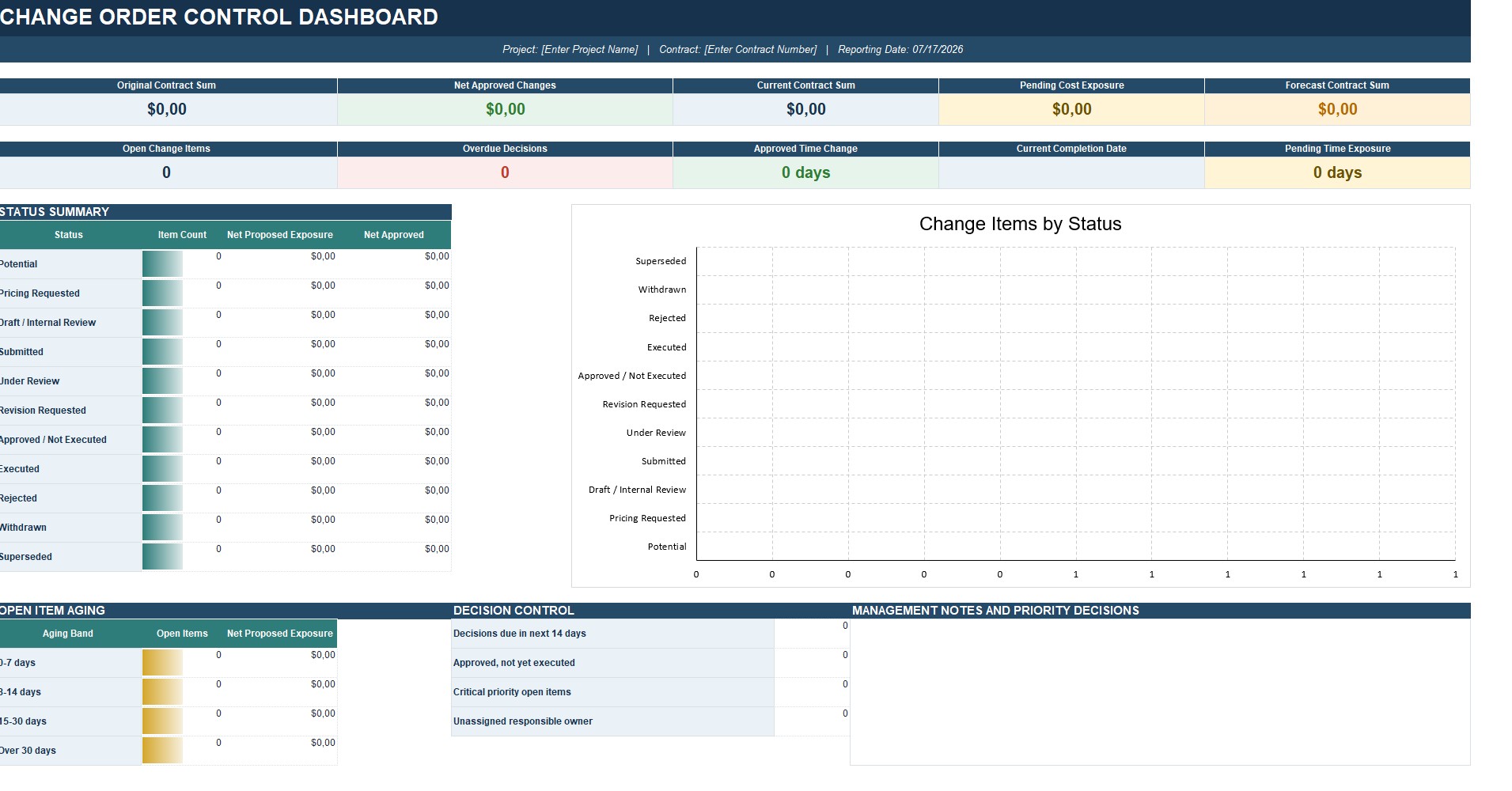Viewport: 1512px width, 791px height.
Task: Select the CHANGE ORDER CONTROL DASHBOARD title
Action: click(219, 17)
